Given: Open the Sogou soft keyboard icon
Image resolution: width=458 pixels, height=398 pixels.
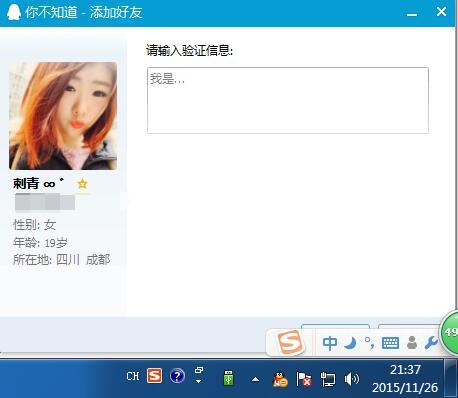Looking at the screenshot, I should click(x=390, y=343).
